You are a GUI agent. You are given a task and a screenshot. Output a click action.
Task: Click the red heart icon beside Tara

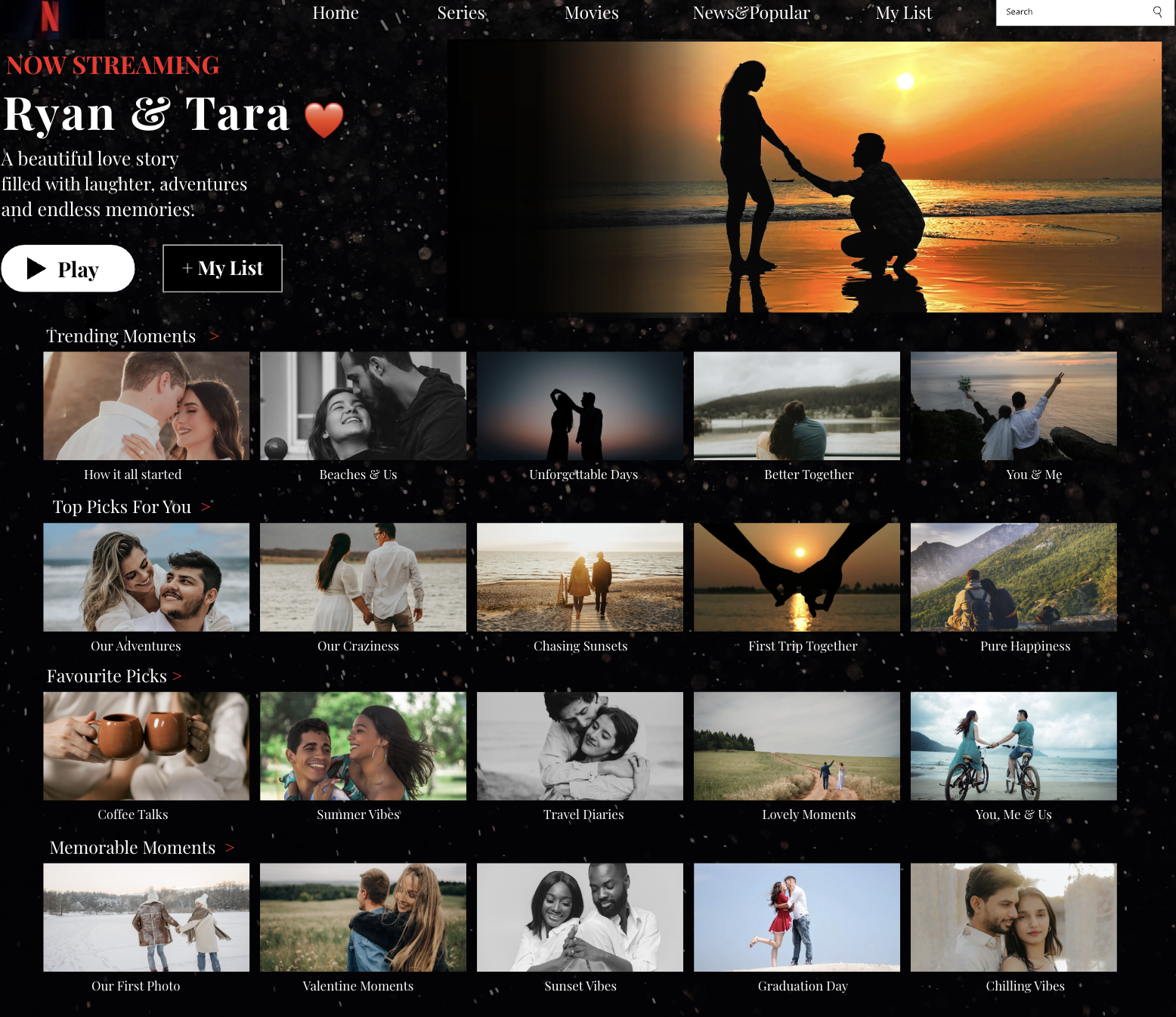pos(324,120)
